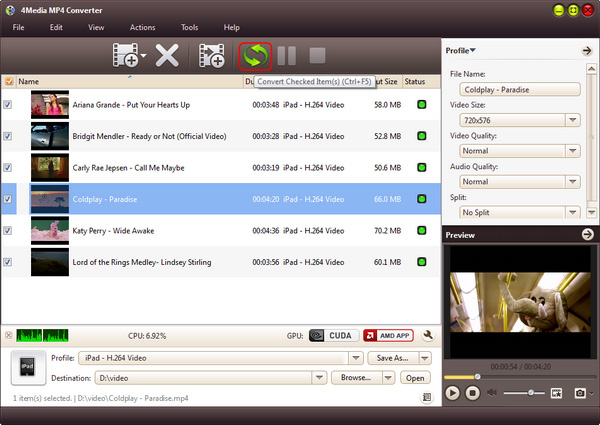Open the Actions menu
The image size is (600, 425).
pyautogui.click(x=142, y=28)
